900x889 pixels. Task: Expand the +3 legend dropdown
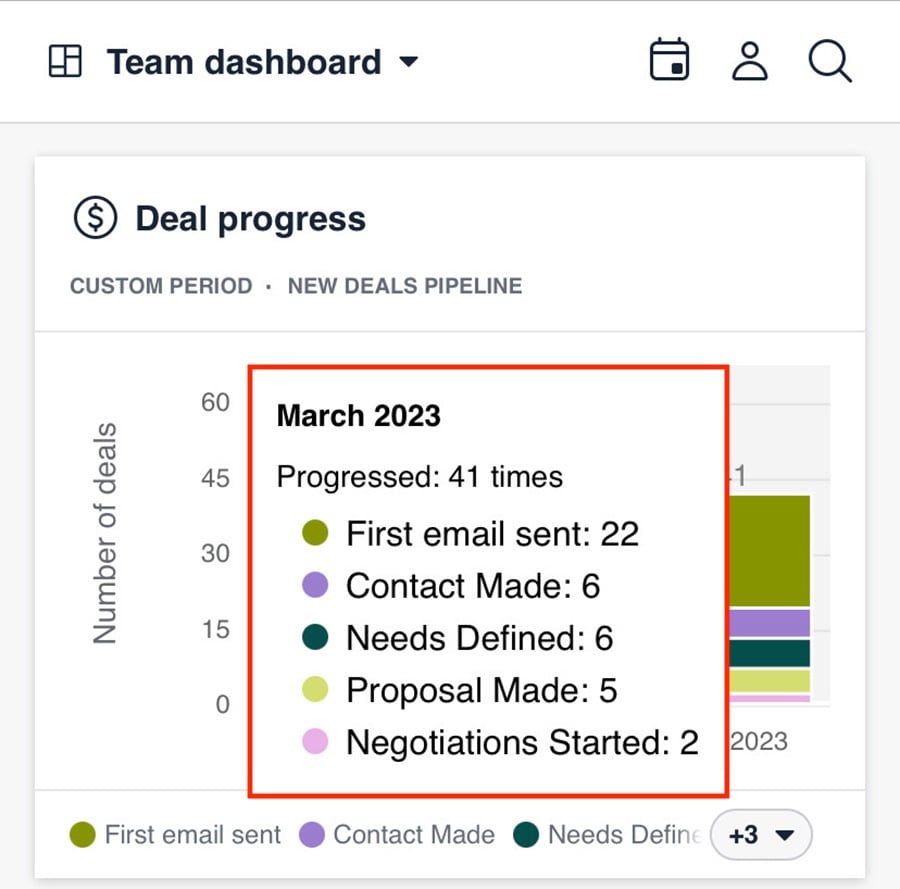click(761, 834)
